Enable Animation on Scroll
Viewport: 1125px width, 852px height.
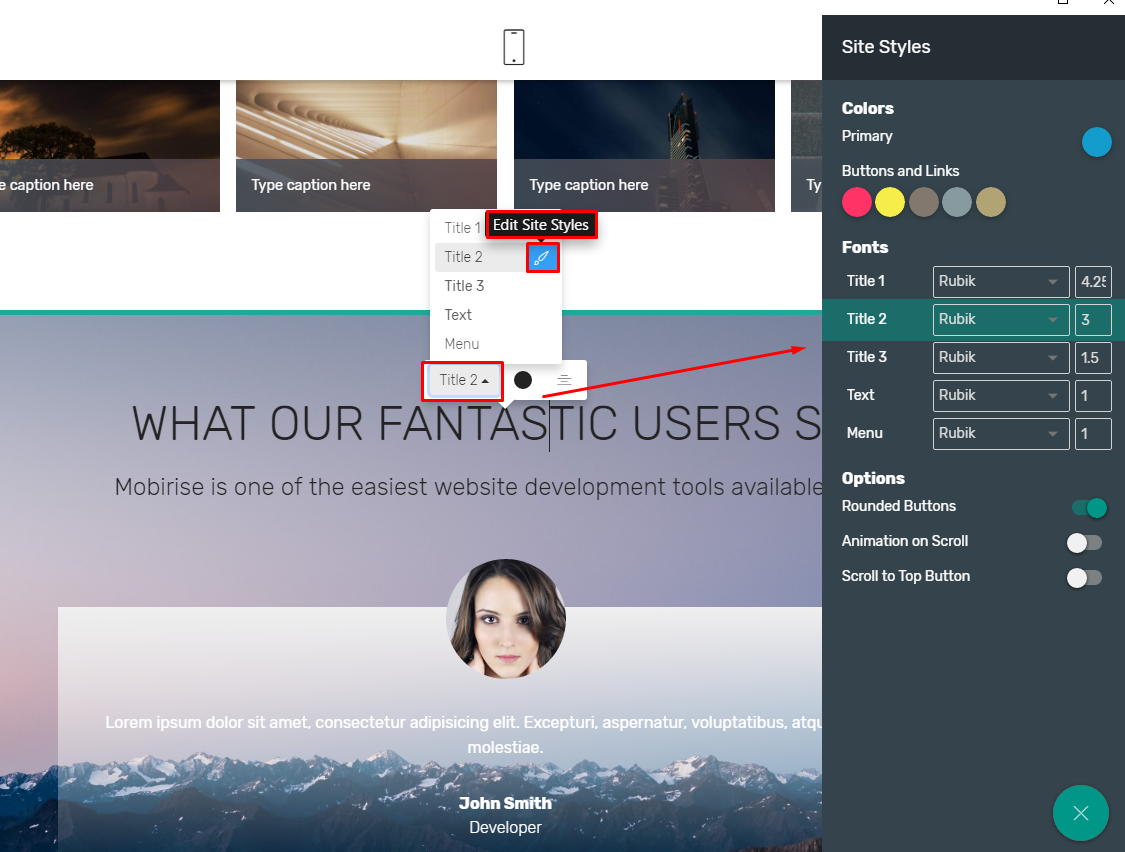tap(1083, 542)
